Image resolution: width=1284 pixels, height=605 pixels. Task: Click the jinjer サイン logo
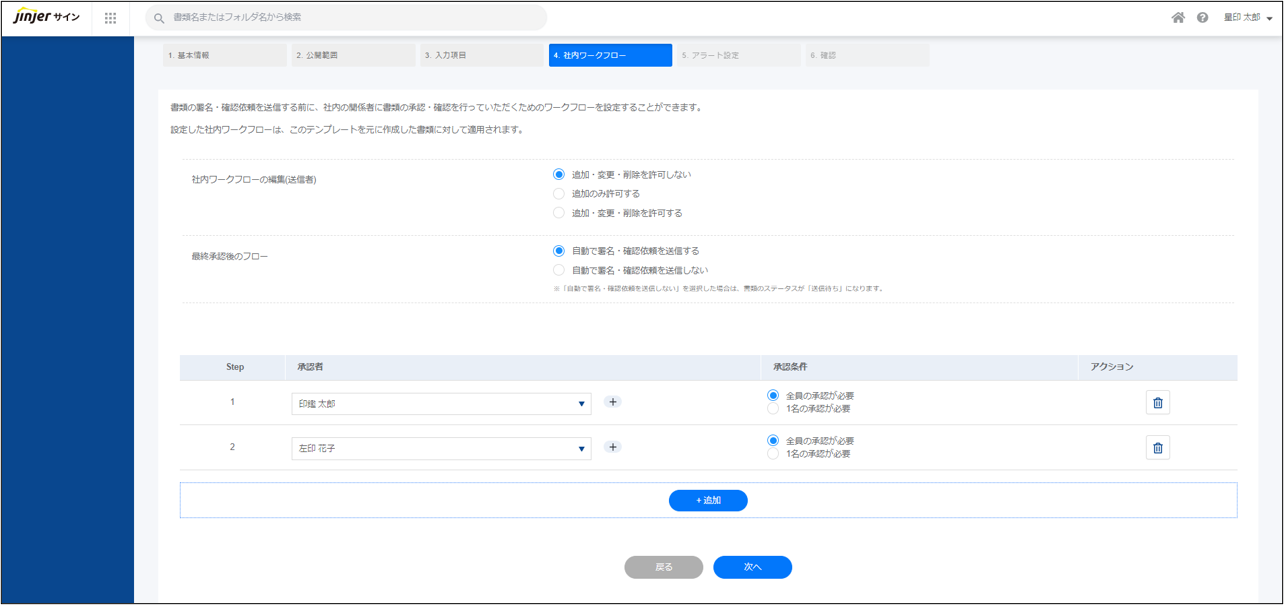pos(47,17)
